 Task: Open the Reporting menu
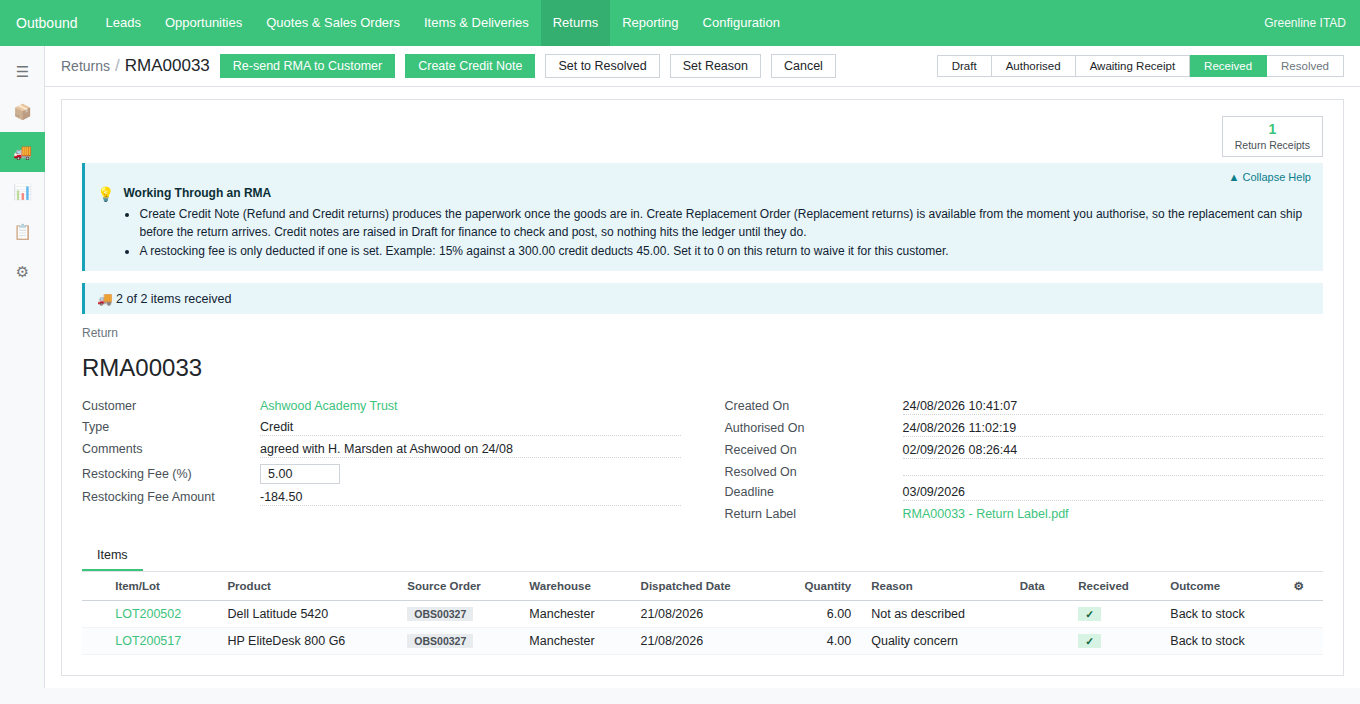[x=650, y=23]
